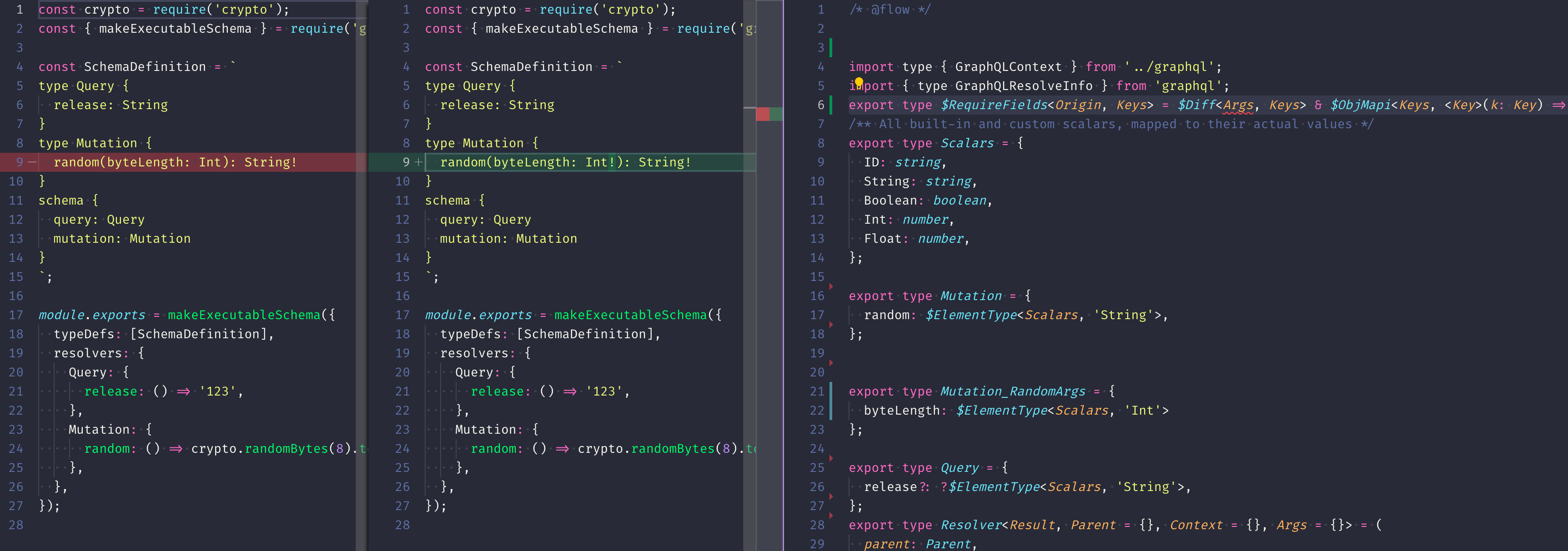Viewport: 1568px width, 551px height.
Task: Click the added random(byteLength: Int!) line
Action: [565, 162]
